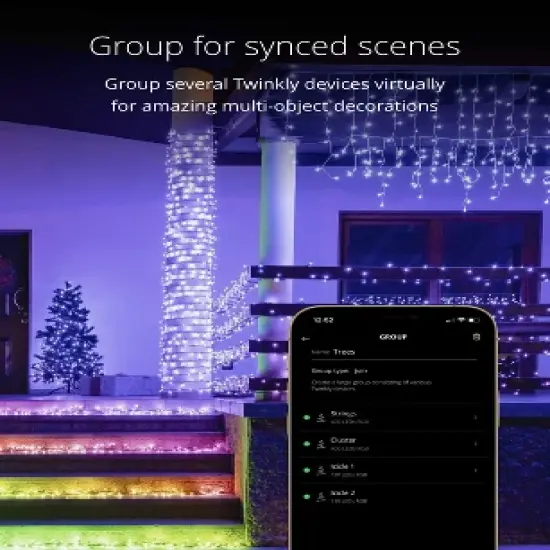Tap the green status dot beside Strings
The image size is (550, 550).
tap(307, 417)
